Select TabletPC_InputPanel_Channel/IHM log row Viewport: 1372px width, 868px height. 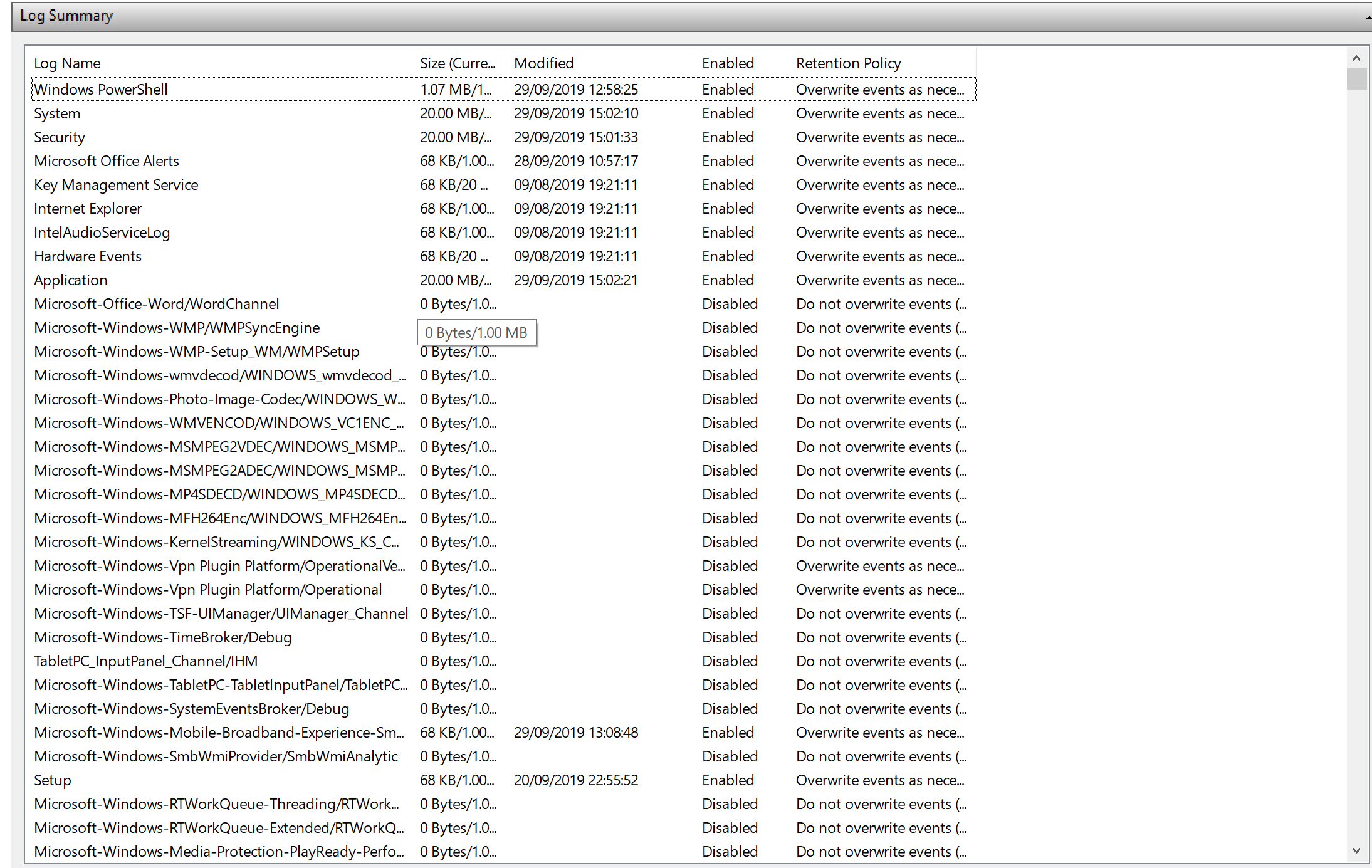pos(145,661)
